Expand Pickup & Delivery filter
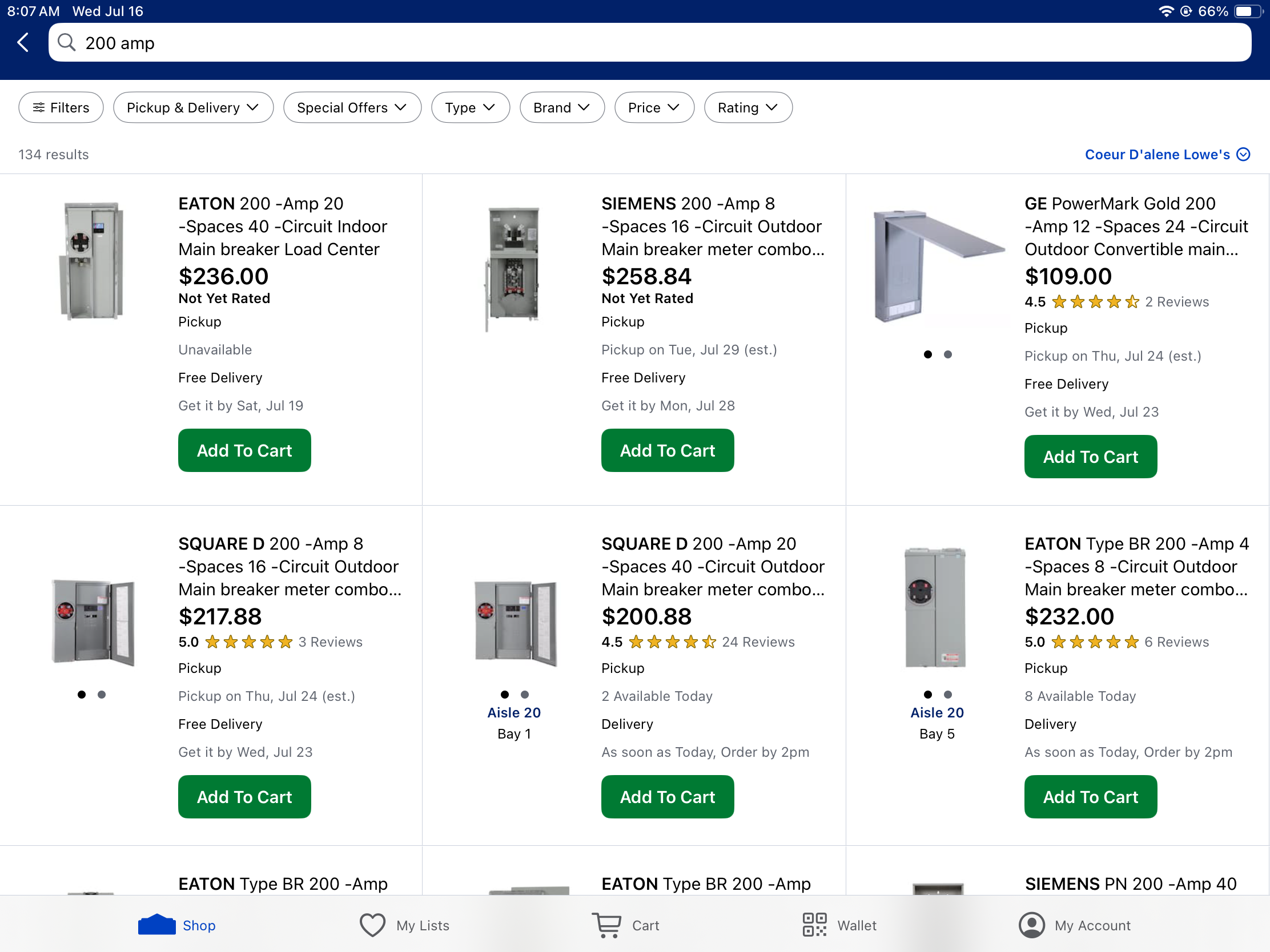1270x952 pixels. pos(194,107)
